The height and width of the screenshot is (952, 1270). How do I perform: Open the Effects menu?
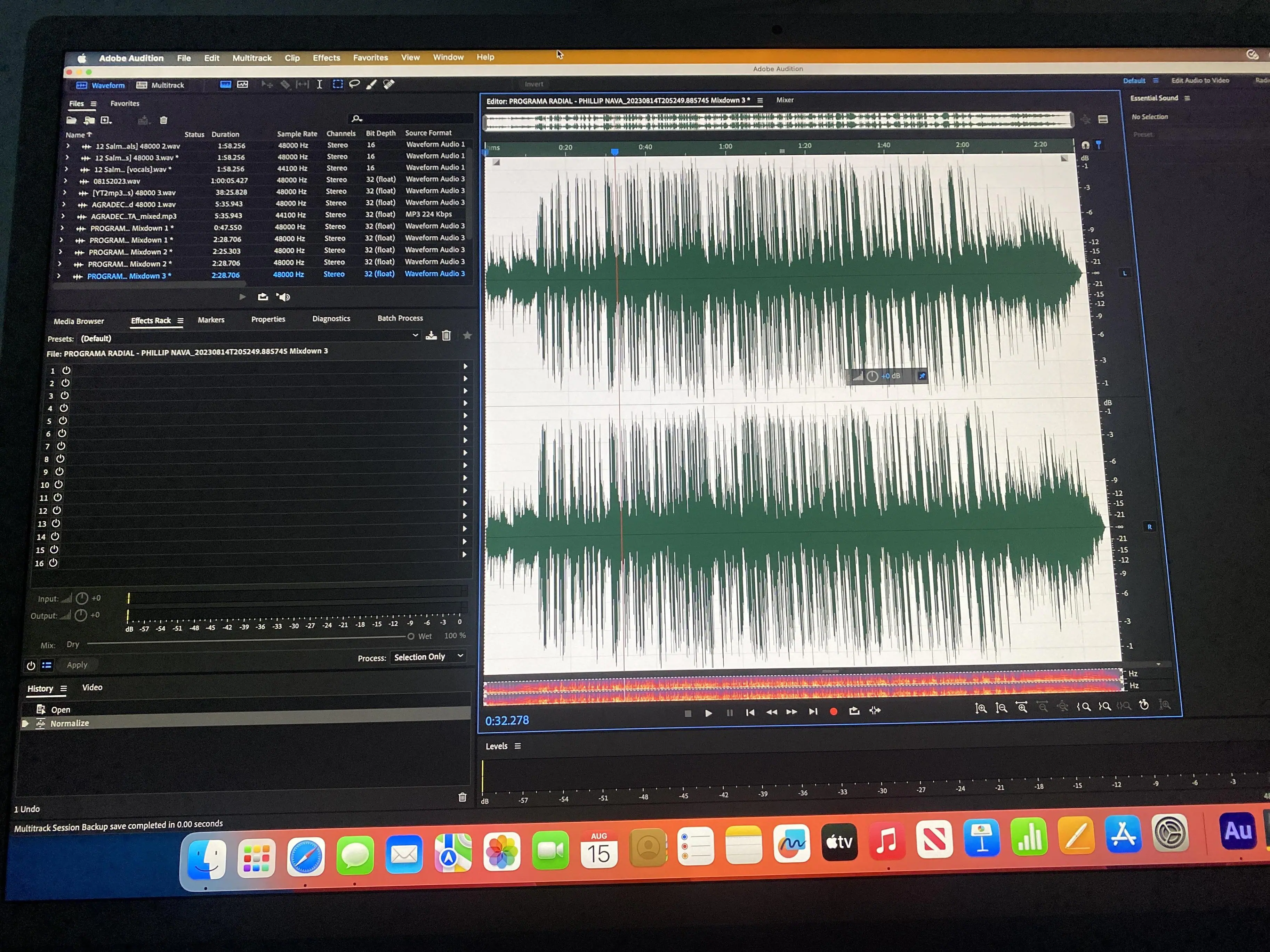click(x=326, y=58)
